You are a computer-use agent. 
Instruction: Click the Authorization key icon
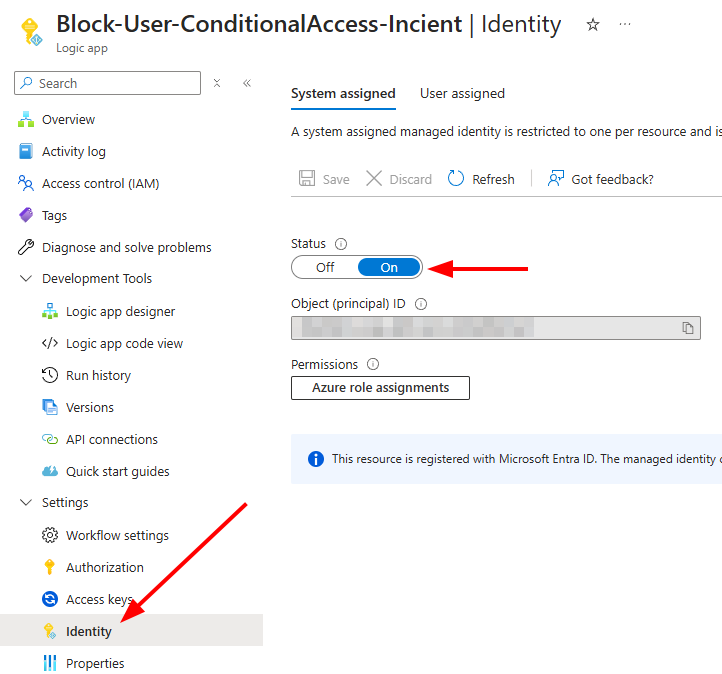click(x=50, y=567)
